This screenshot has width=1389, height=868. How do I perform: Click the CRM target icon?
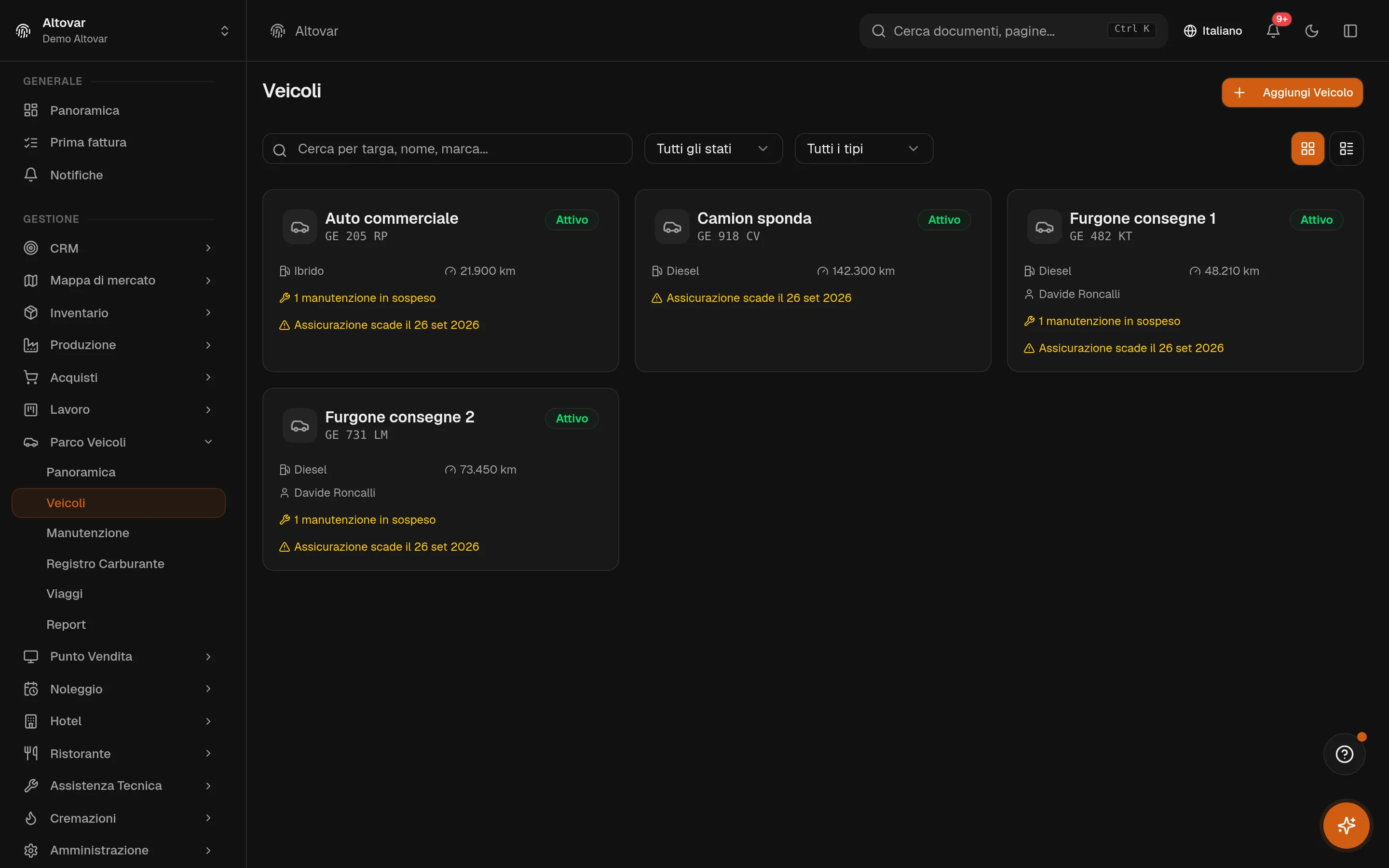click(31, 248)
